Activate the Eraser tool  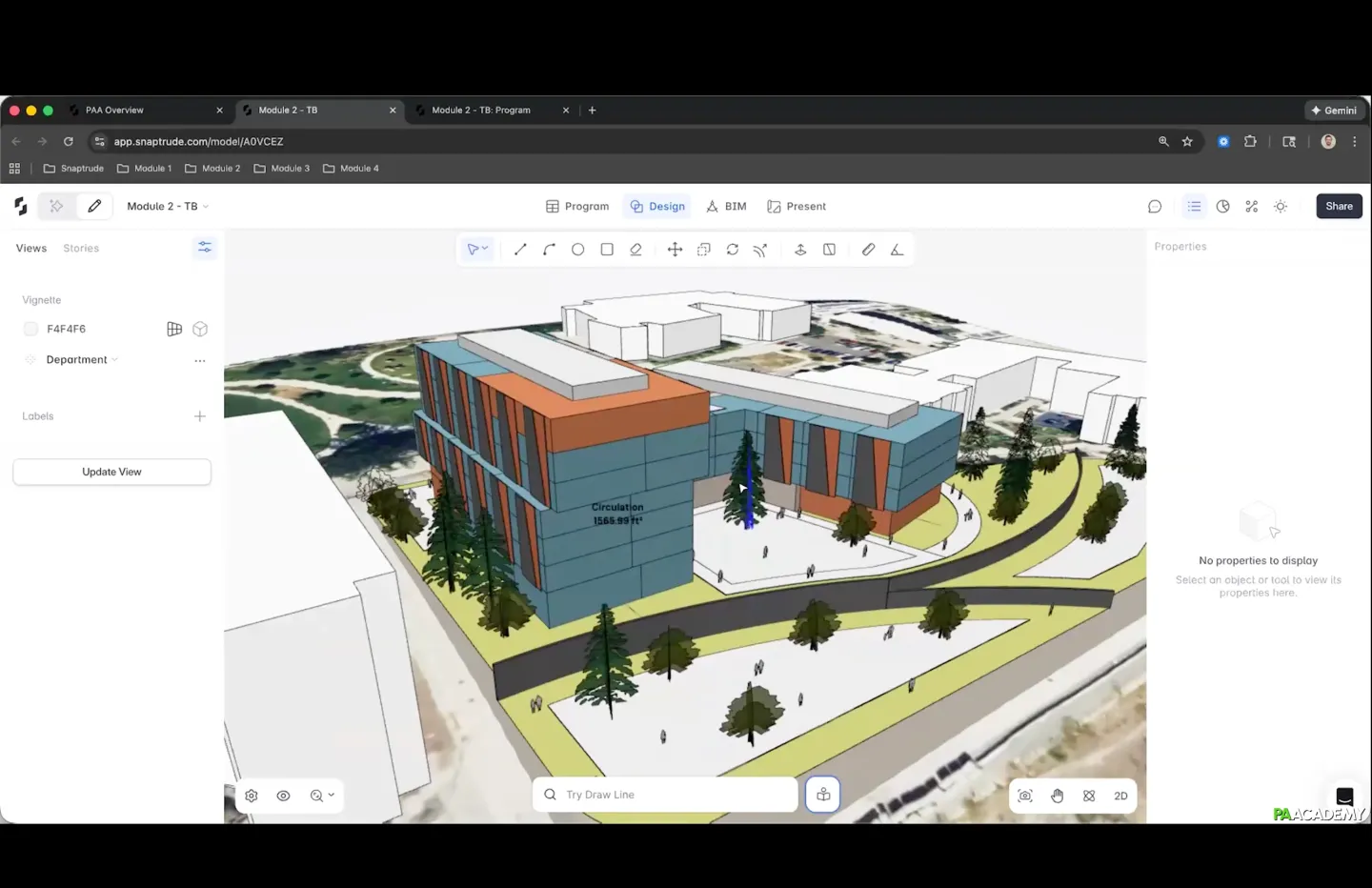coord(636,250)
